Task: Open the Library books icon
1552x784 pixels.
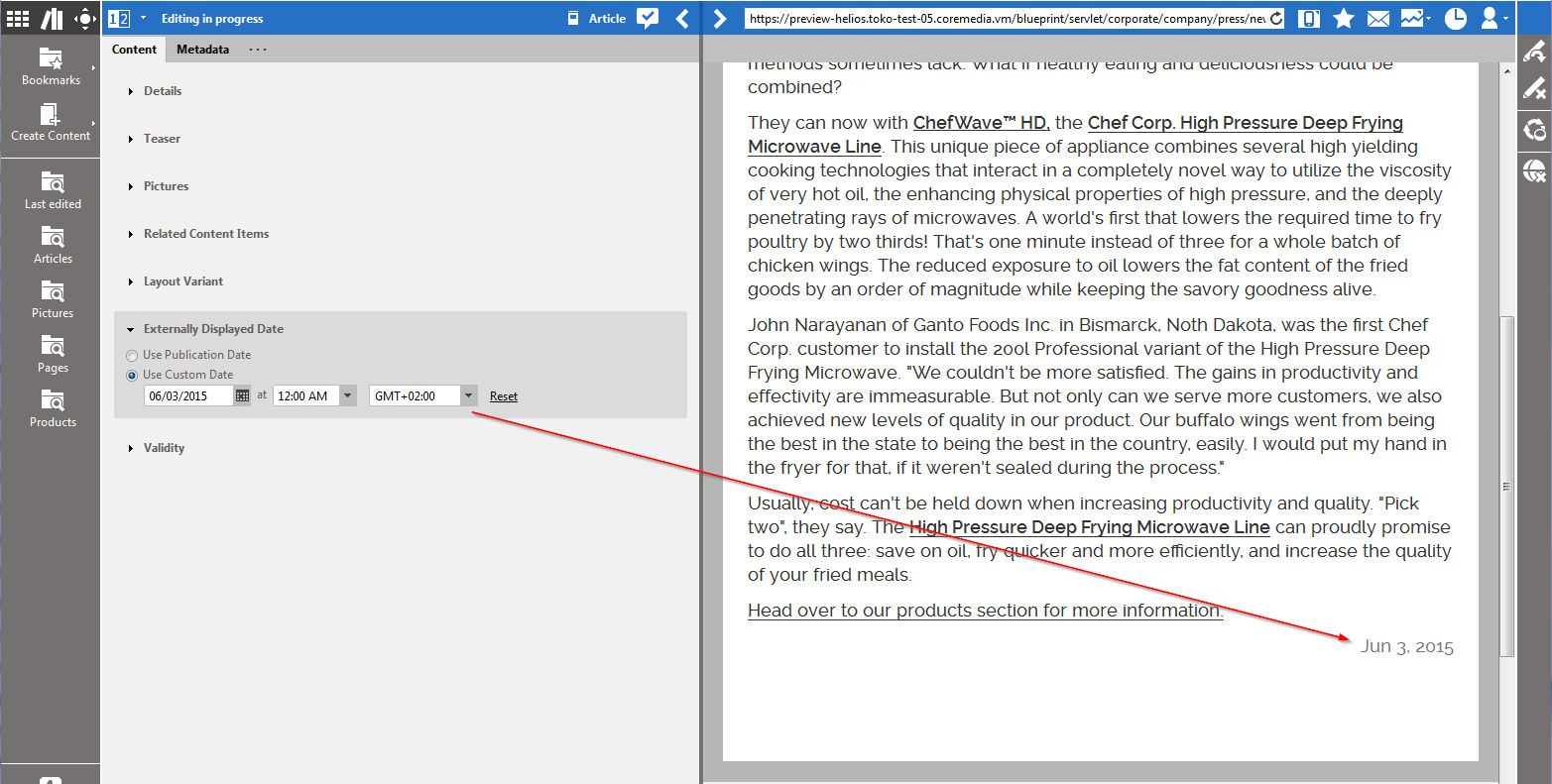Action: click(52, 18)
